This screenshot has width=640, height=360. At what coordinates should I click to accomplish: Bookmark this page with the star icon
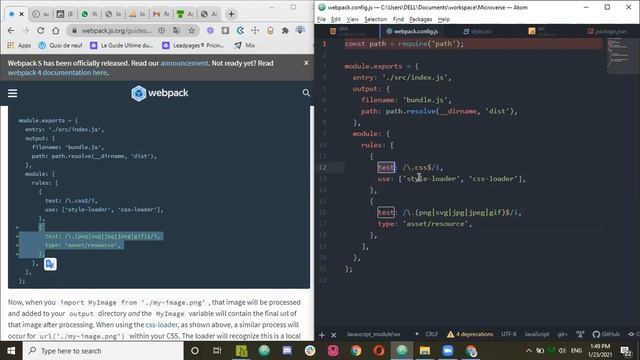(191, 31)
